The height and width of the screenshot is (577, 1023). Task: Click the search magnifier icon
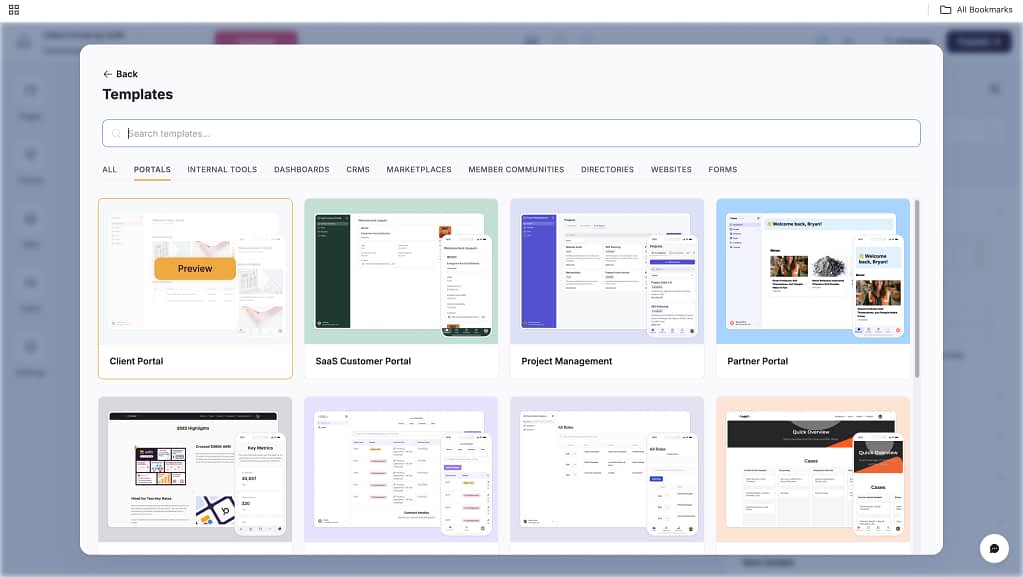coord(116,134)
